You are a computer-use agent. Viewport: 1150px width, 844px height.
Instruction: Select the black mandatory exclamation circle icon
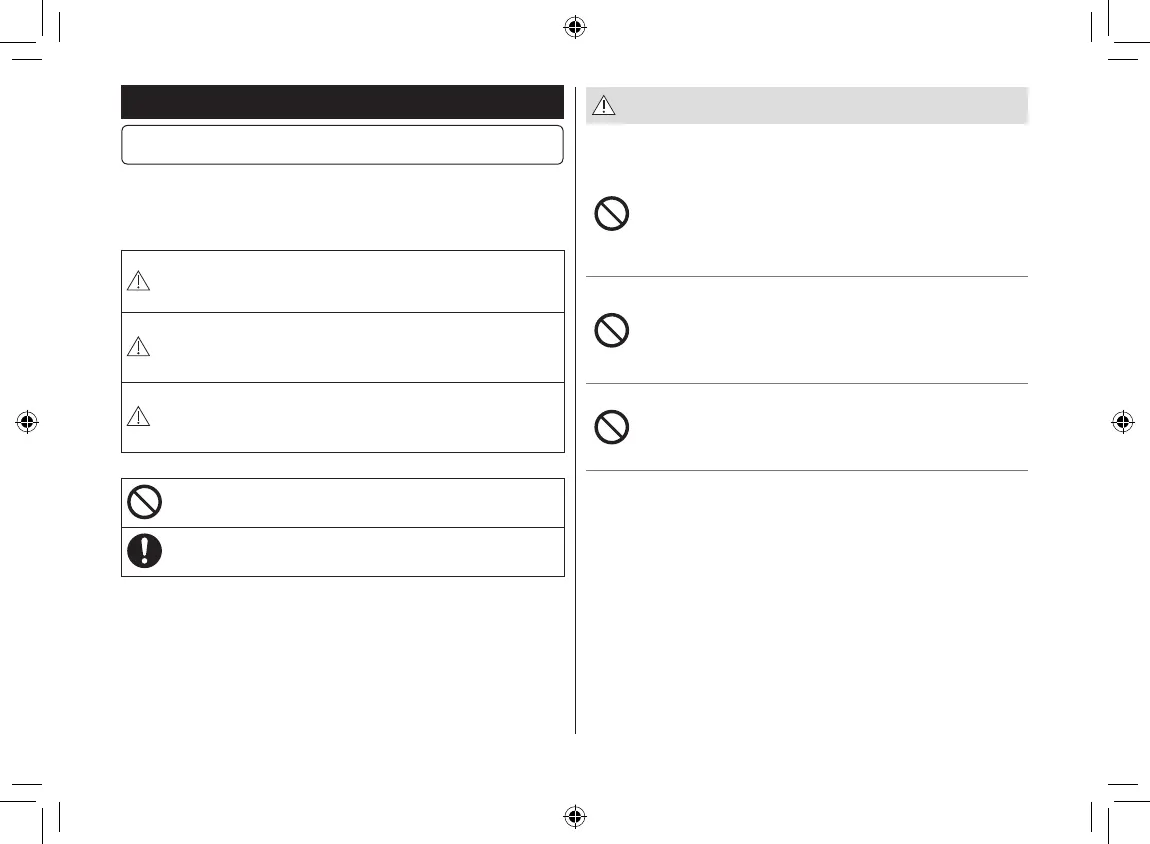(x=145, y=551)
